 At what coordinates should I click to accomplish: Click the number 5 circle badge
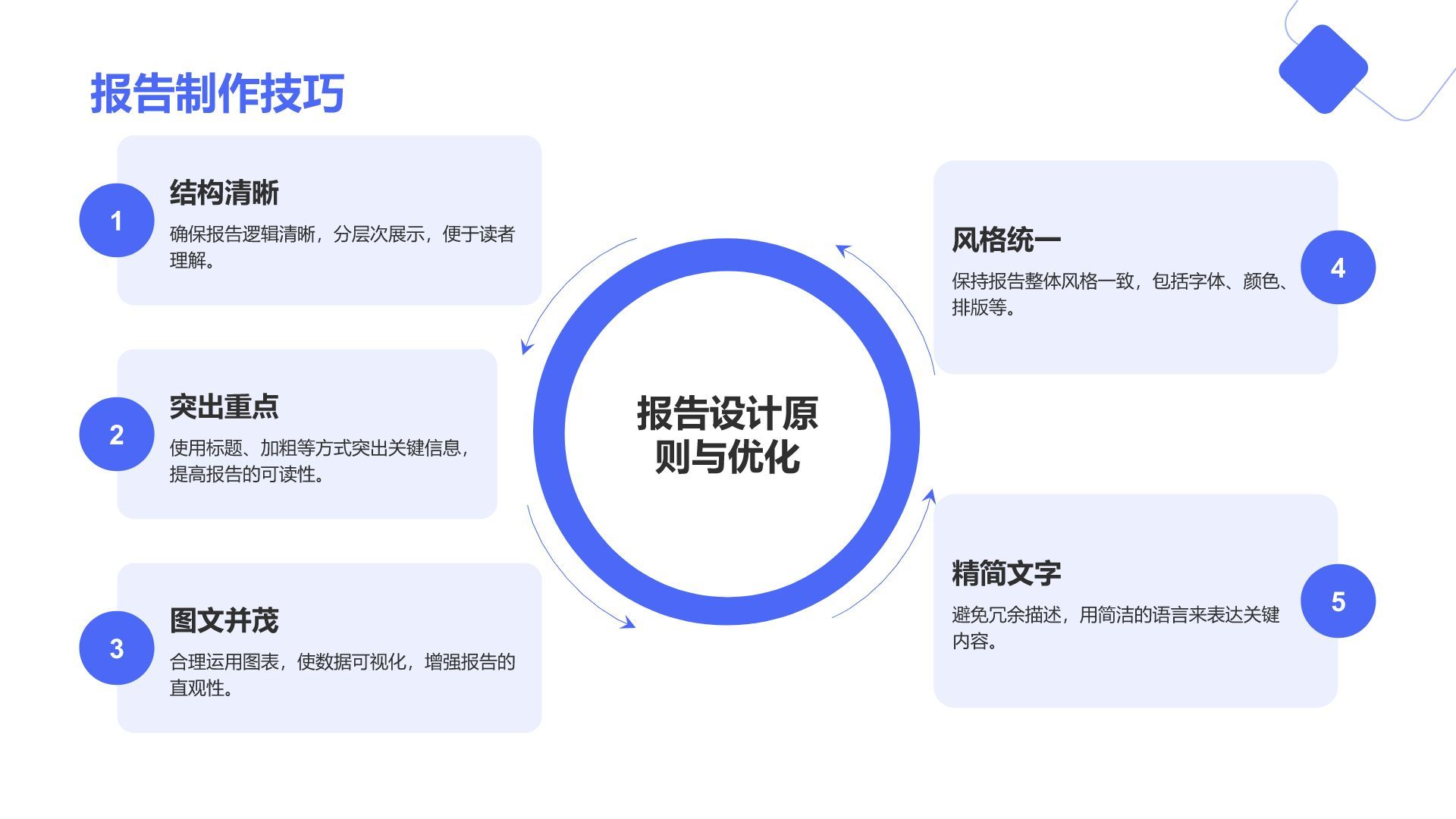pyautogui.click(x=1338, y=601)
